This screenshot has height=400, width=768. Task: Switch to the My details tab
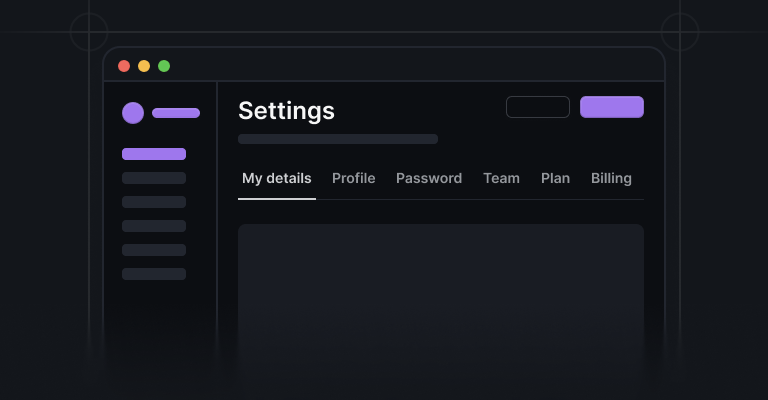[x=277, y=178]
